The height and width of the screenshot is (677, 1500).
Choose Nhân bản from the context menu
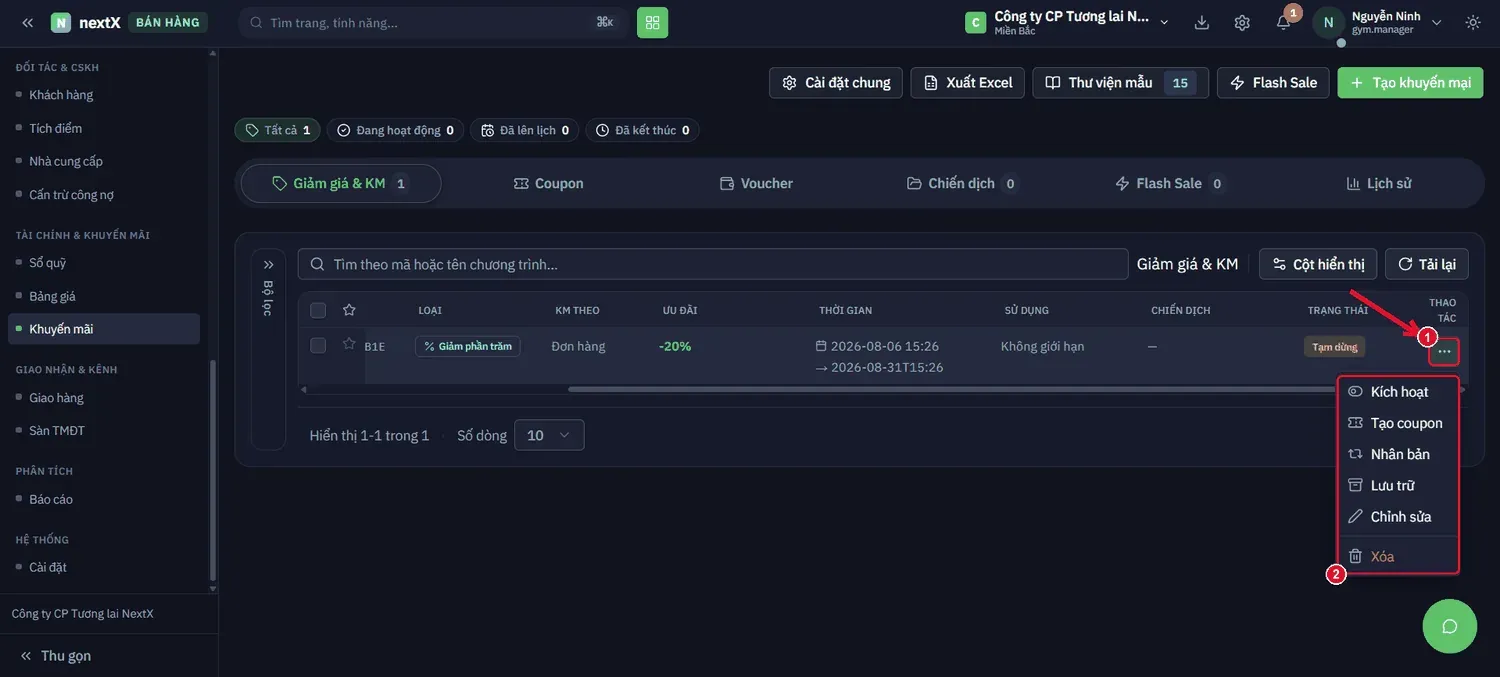1398,454
